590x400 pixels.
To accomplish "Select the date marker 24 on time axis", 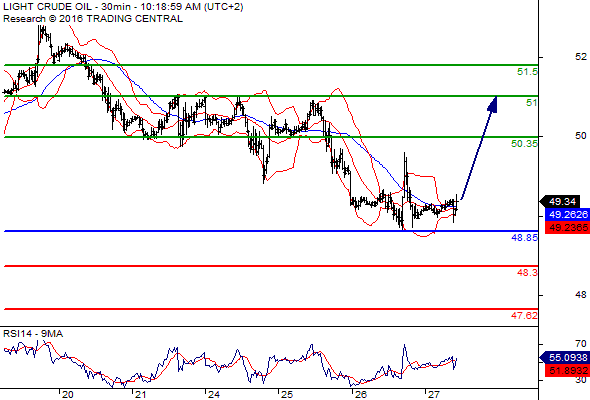I will coord(214,394).
